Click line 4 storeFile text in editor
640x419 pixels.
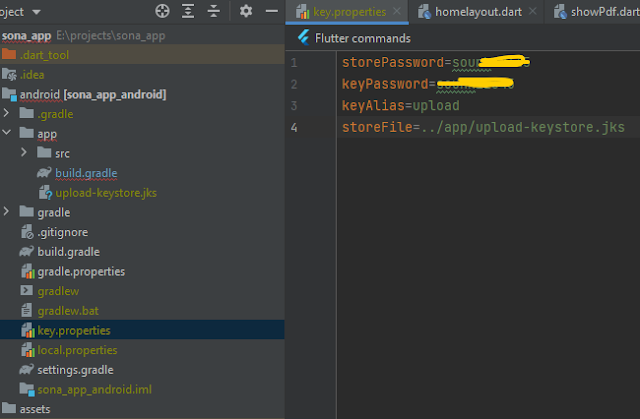coord(480,127)
